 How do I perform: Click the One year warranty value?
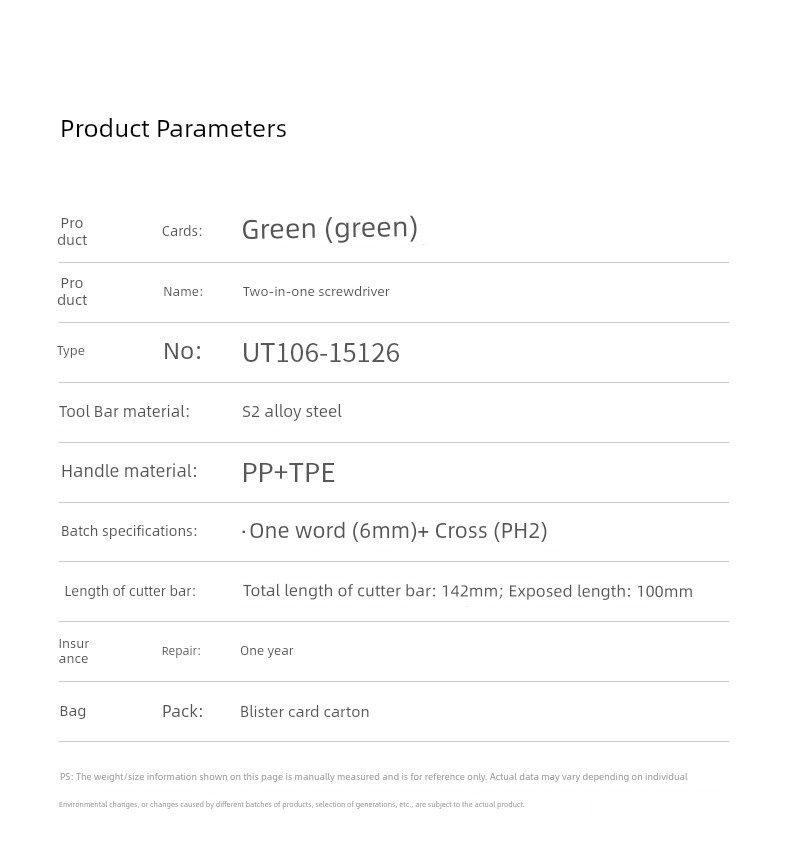click(x=266, y=651)
